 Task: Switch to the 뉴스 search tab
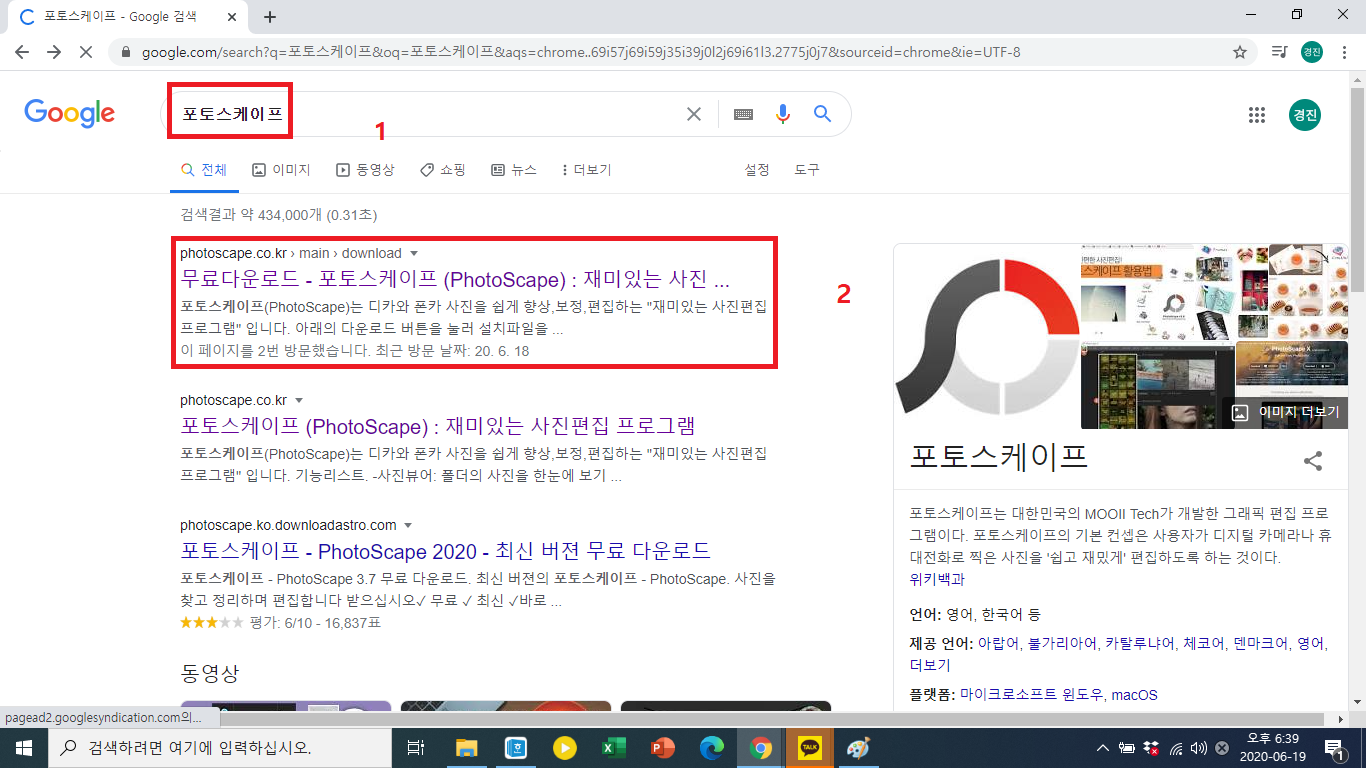[514, 170]
